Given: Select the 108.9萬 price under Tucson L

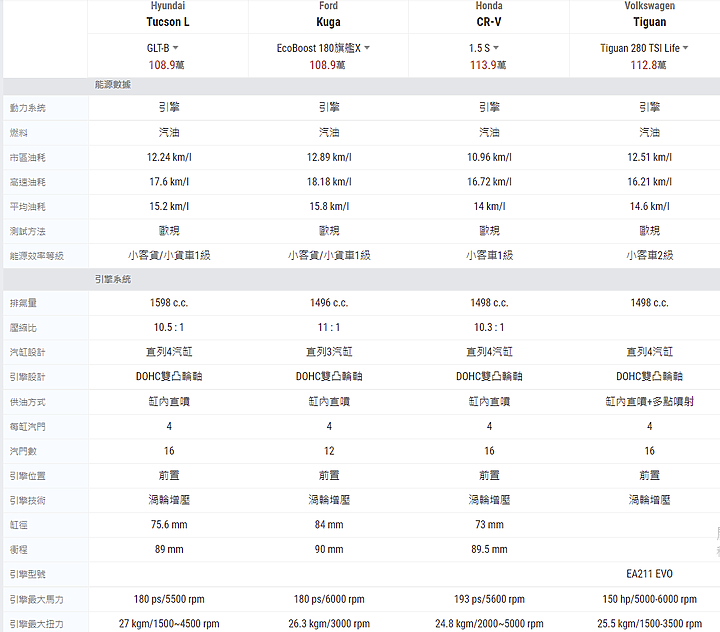Looking at the screenshot, I should pyautogui.click(x=166, y=65).
